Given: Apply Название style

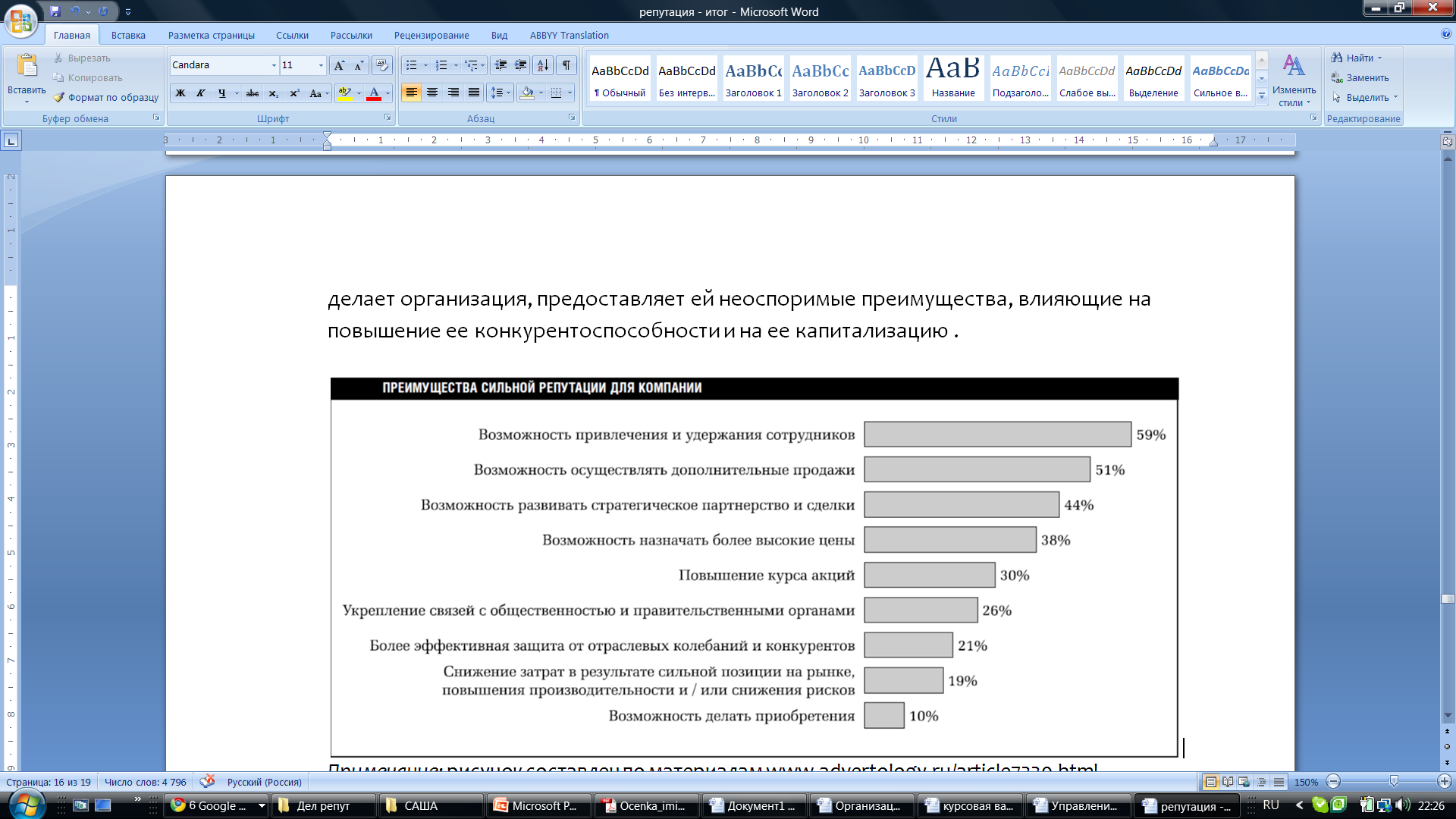Looking at the screenshot, I should click(953, 77).
